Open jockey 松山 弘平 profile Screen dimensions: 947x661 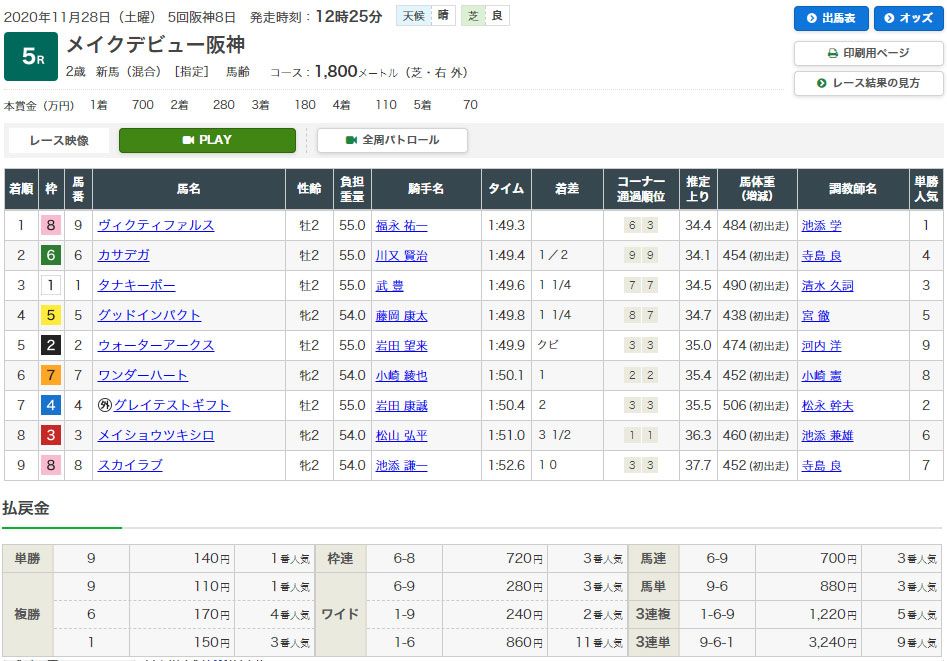pyautogui.click(x=401, y=436)
